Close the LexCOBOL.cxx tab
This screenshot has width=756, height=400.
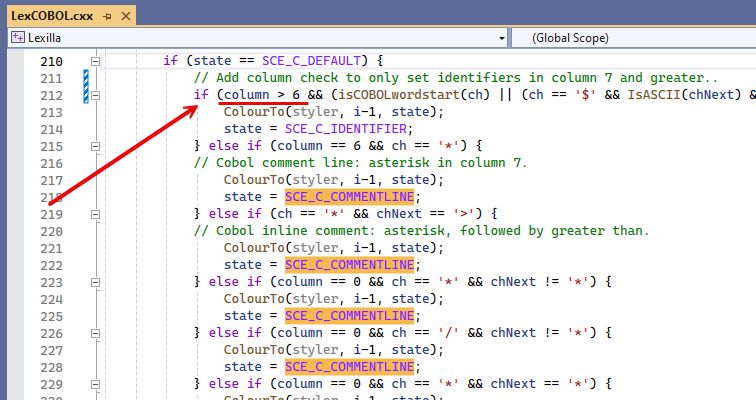(126, 16)
